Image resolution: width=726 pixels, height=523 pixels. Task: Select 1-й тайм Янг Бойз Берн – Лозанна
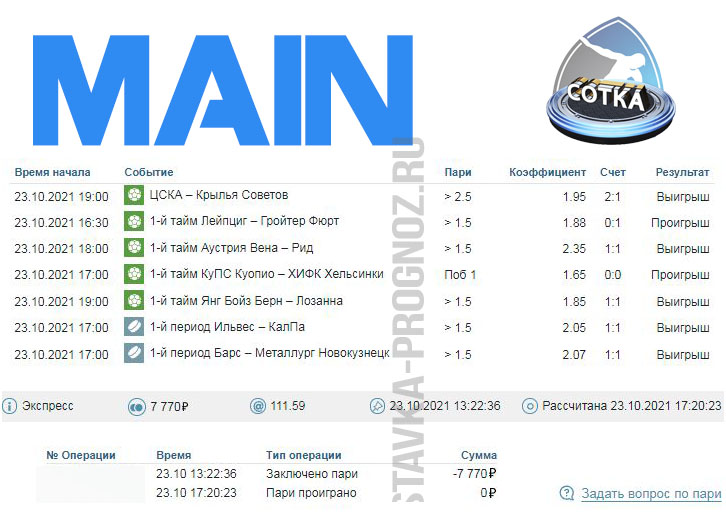click(x=246, y=301)
